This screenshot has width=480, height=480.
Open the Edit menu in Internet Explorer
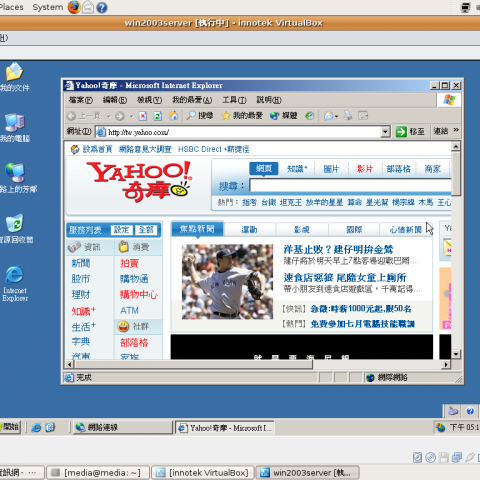click(x=115, y=100)
